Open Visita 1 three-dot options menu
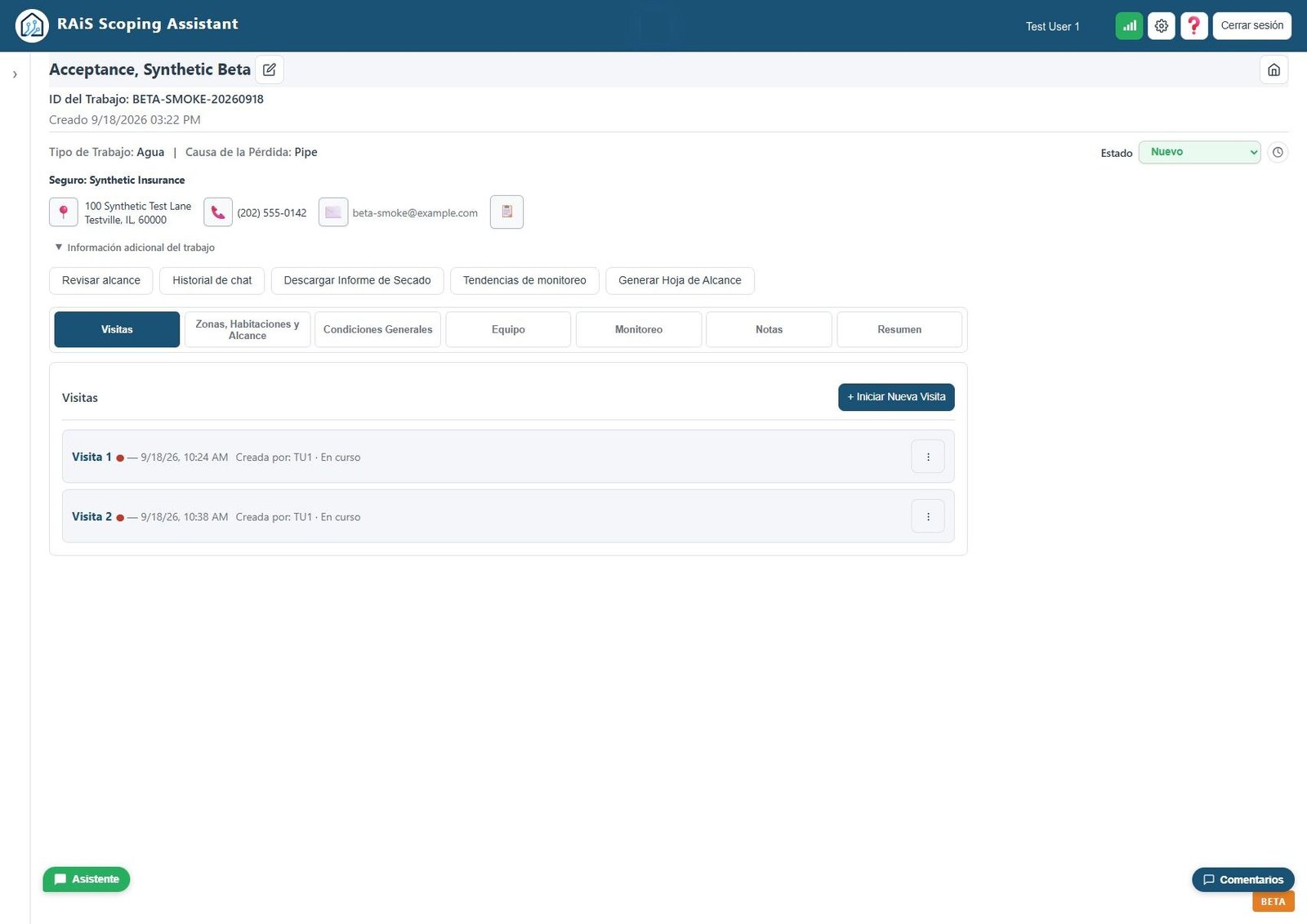Image resolution: width=1307 pixels, height=924 pixels. coord(928,457)
